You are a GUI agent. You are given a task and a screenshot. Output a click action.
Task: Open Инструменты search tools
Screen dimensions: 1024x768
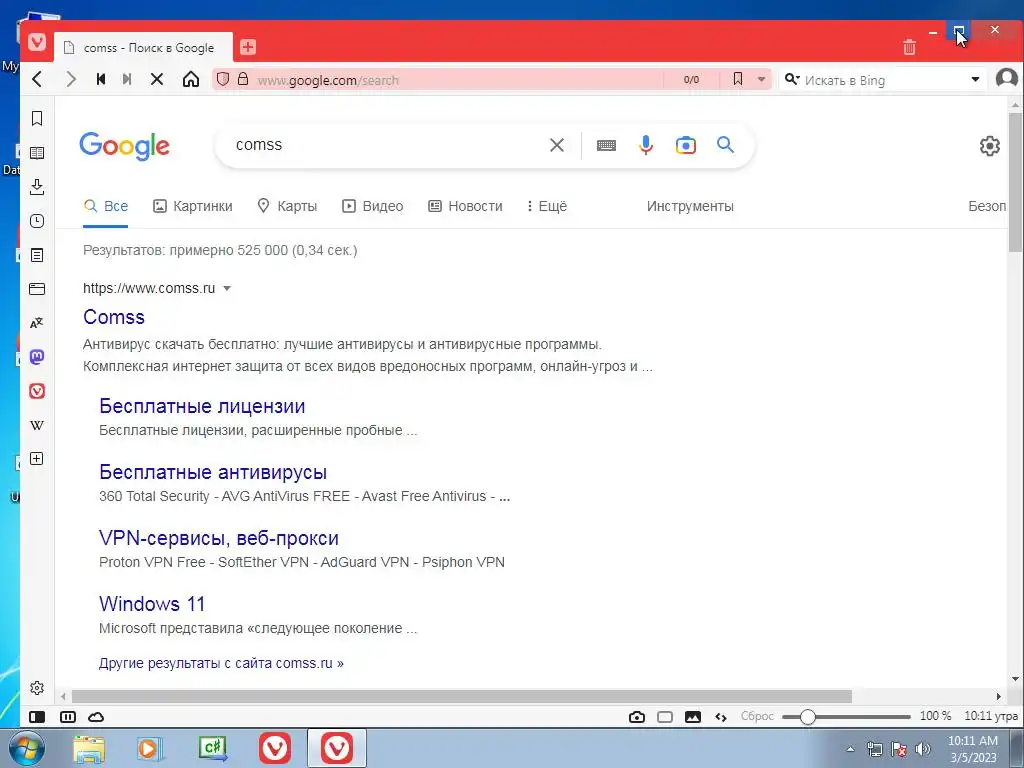[690, 206]
